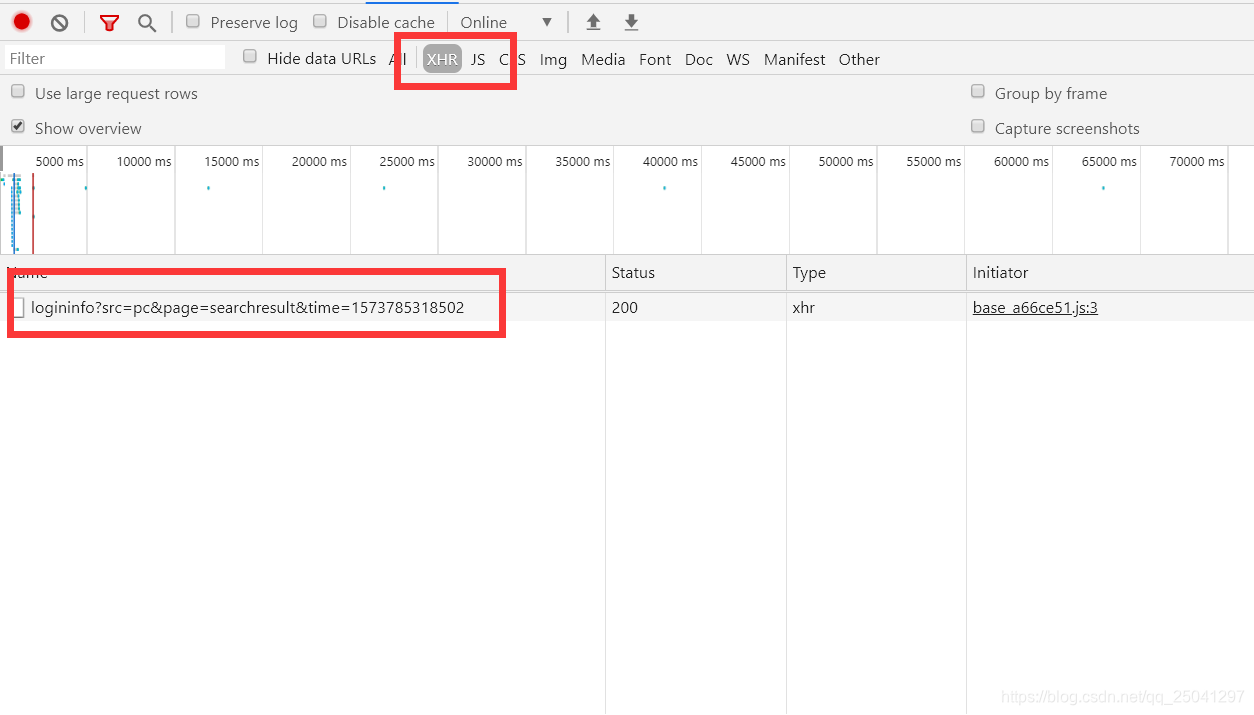Screen dimensions: 1254x715
Task: Enable Use large request rows
Action: point(18,92)
